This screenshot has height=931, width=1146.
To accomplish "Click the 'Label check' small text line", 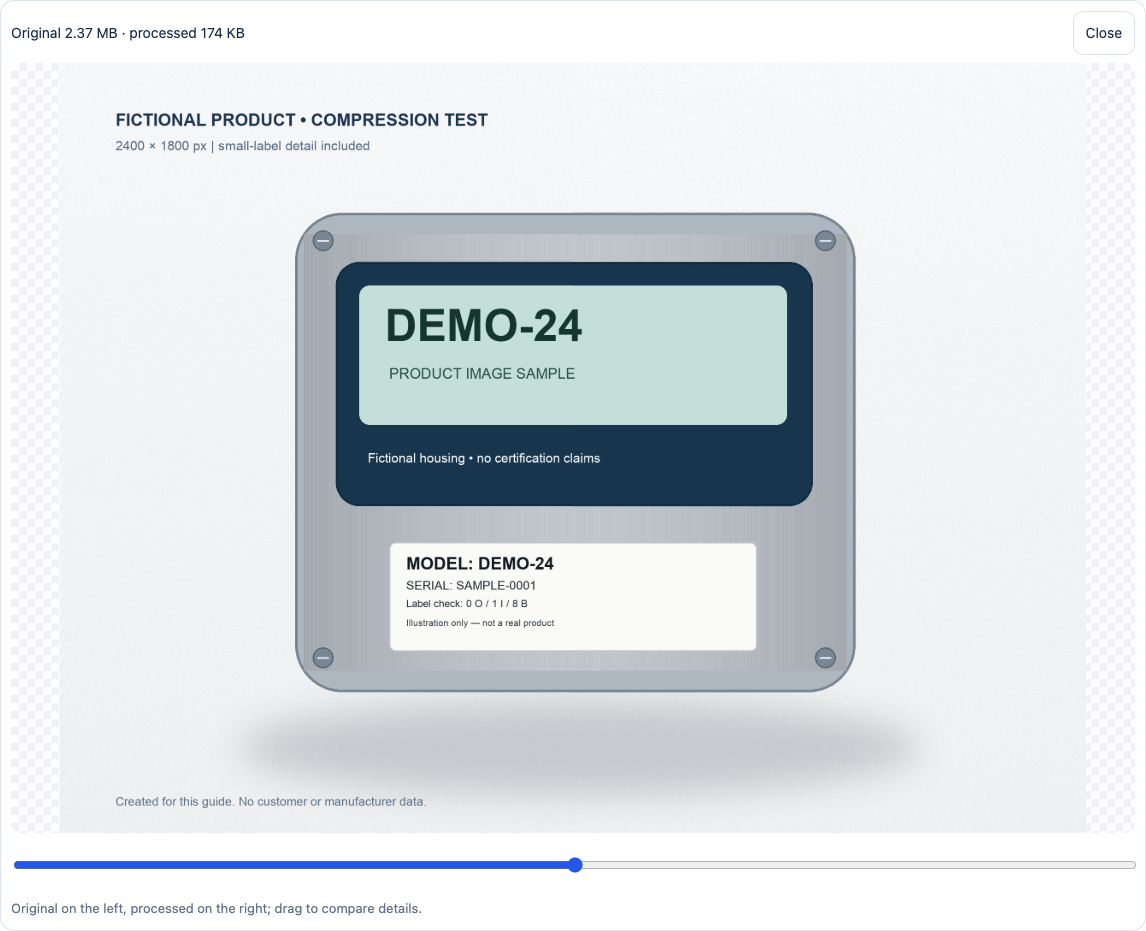I will [466, 604].
